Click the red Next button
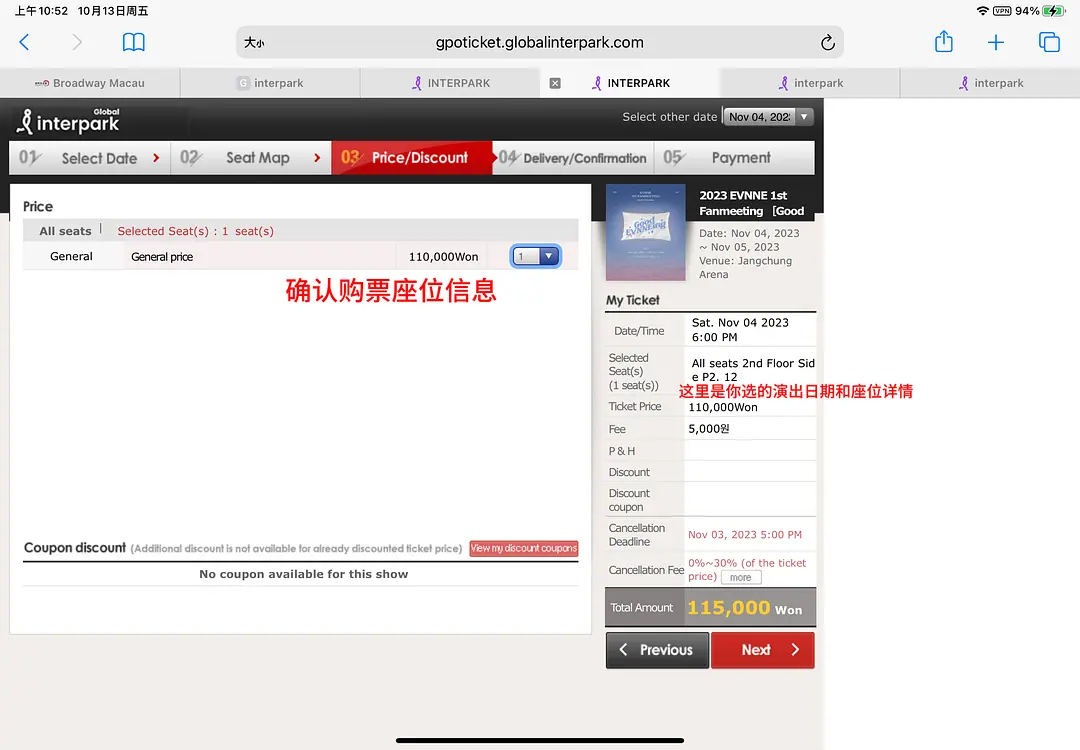Viewport: 1080px width, 750px height. [x=762, y=650]
